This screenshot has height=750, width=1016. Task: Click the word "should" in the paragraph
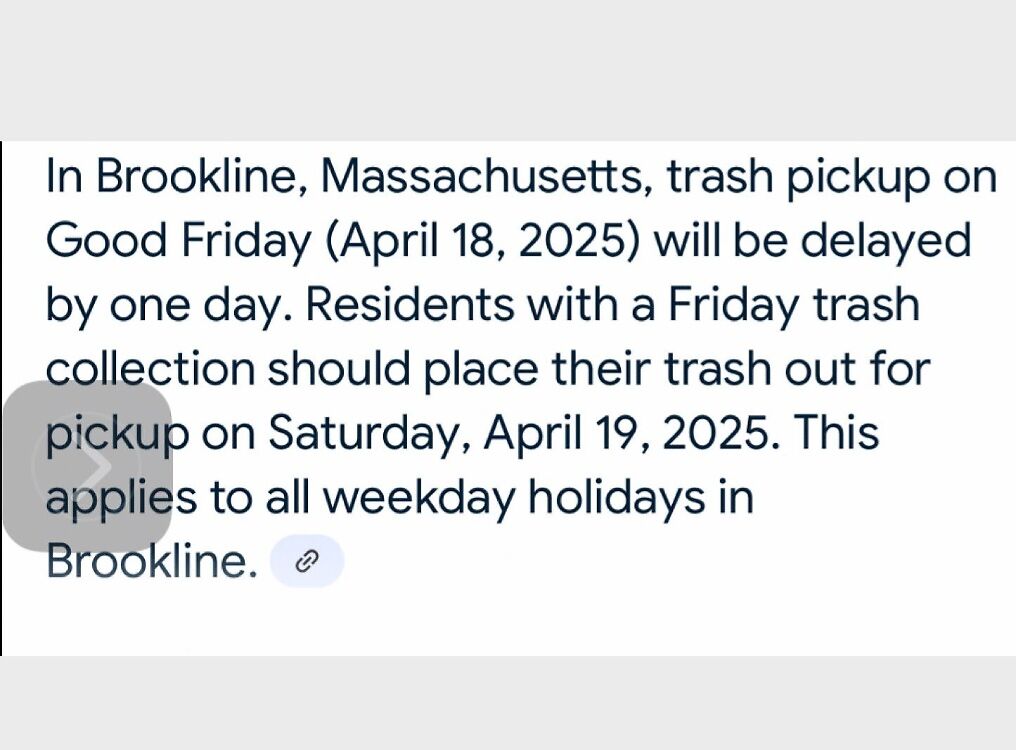point(340,368)
